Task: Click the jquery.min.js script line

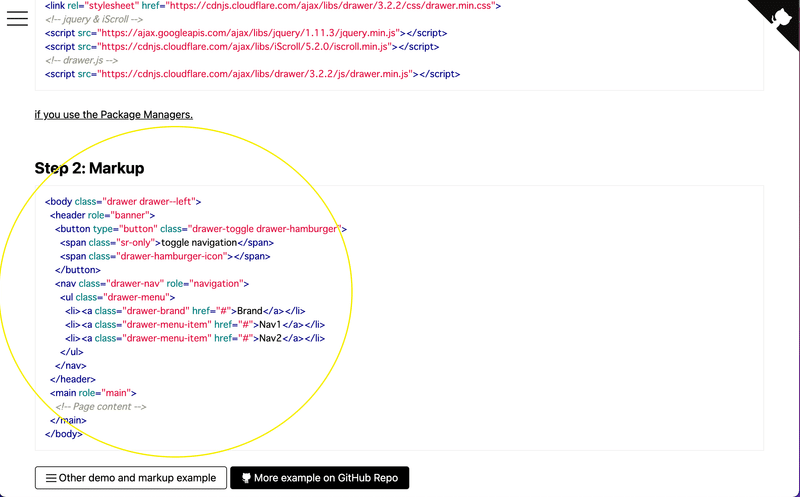Action: 246,33
